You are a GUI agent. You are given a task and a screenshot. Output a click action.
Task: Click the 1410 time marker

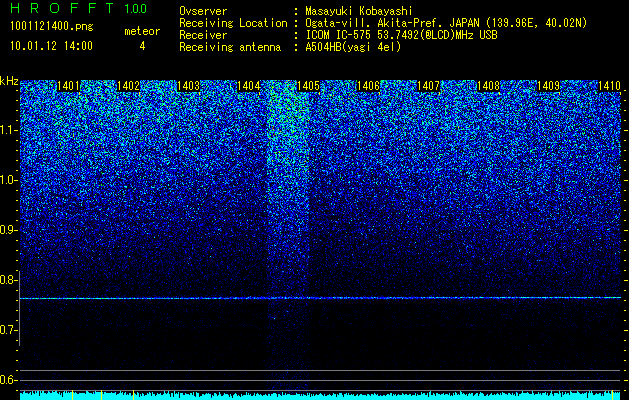(x=609, y=86)
